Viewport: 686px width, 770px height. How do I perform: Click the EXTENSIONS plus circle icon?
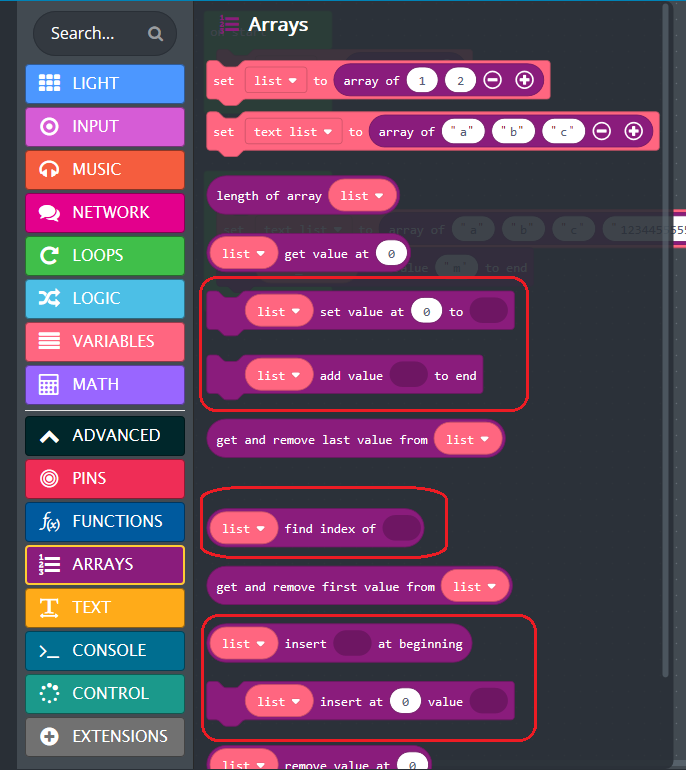(x=49, y=736)
